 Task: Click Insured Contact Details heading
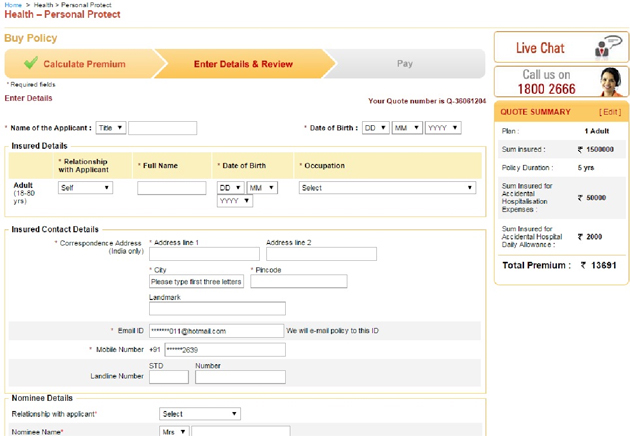(55, 229)
